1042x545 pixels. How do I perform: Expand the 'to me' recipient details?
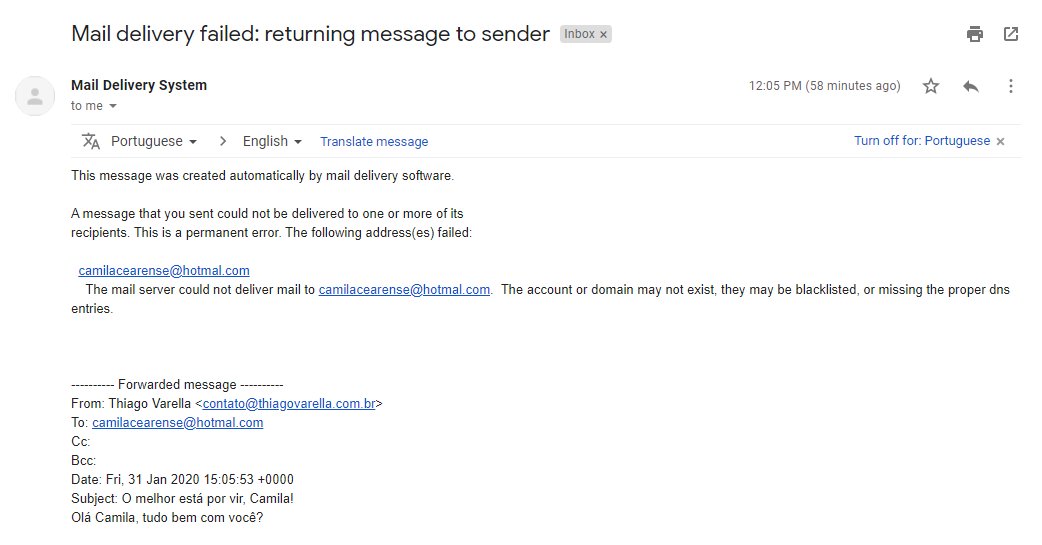pos(113,106)
